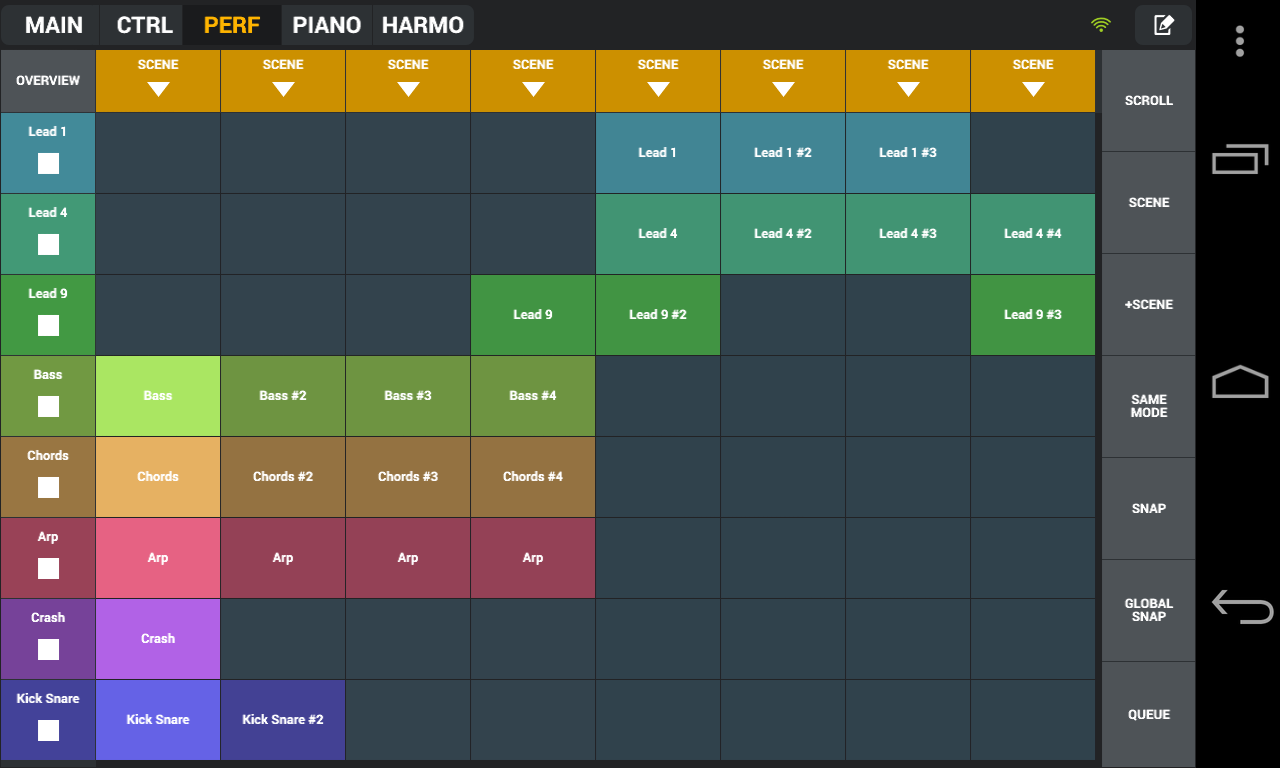Click the GLOBAL SNAP button

(1148, 610)
